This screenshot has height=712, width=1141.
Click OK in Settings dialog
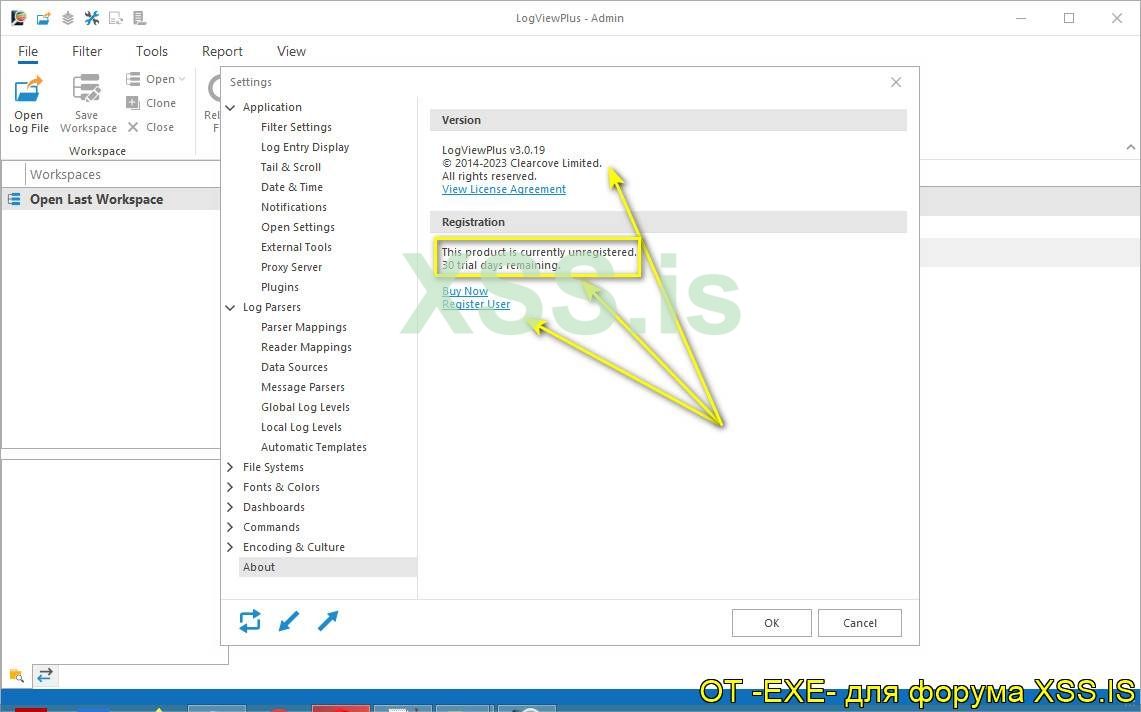coord(771,623)
